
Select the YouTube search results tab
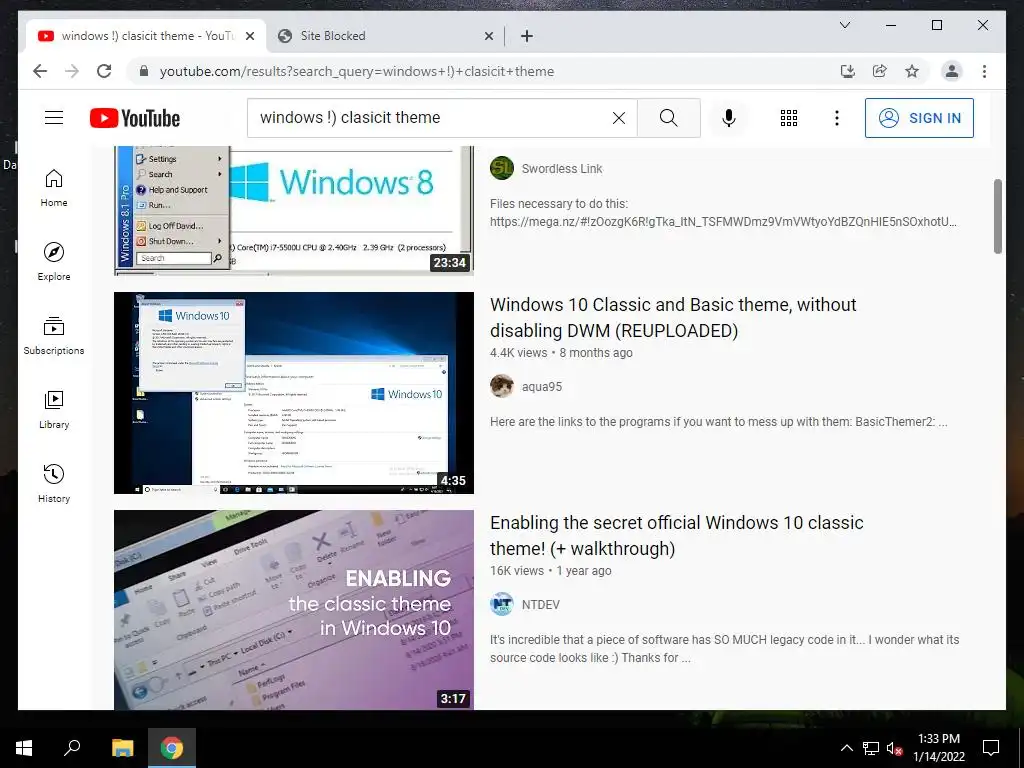[x=145, y=36]
